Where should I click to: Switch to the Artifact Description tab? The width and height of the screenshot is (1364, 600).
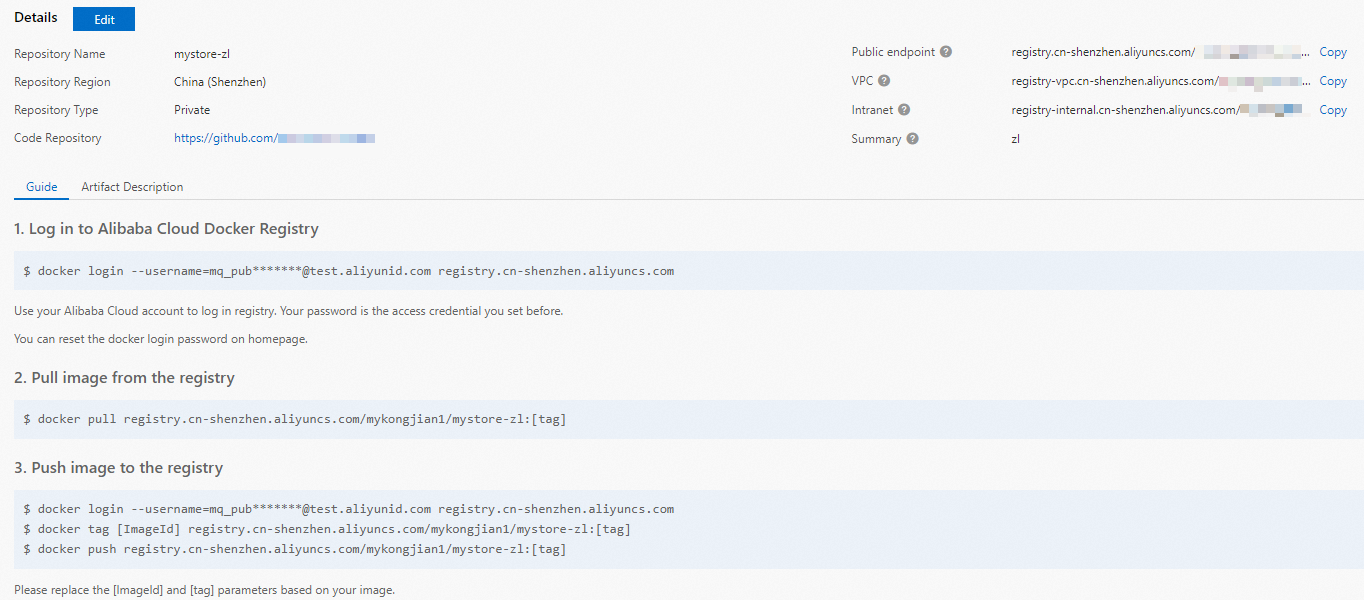[132, 187]
